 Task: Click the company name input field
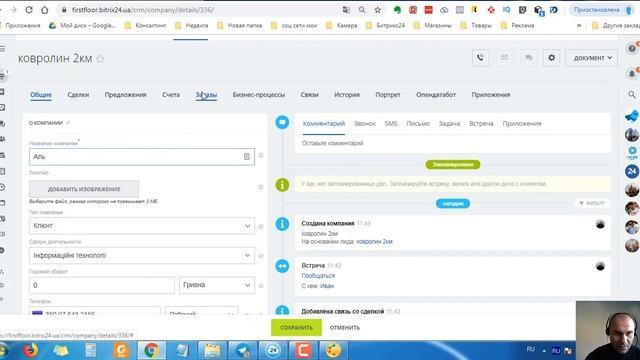pyautogui.click(x=142, y=157)
